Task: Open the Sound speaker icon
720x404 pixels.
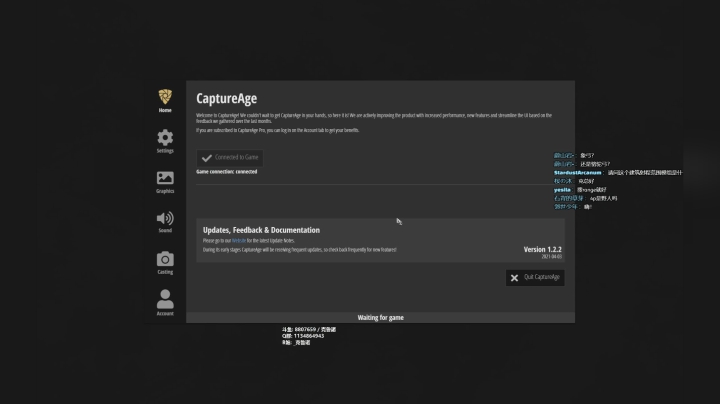Action: (165, 218)
